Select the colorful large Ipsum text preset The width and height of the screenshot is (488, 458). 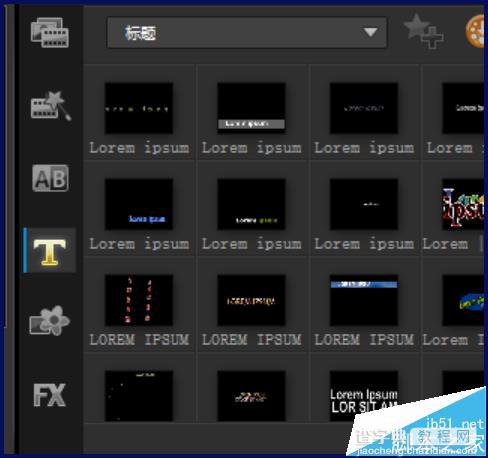(x=463, y=204)
